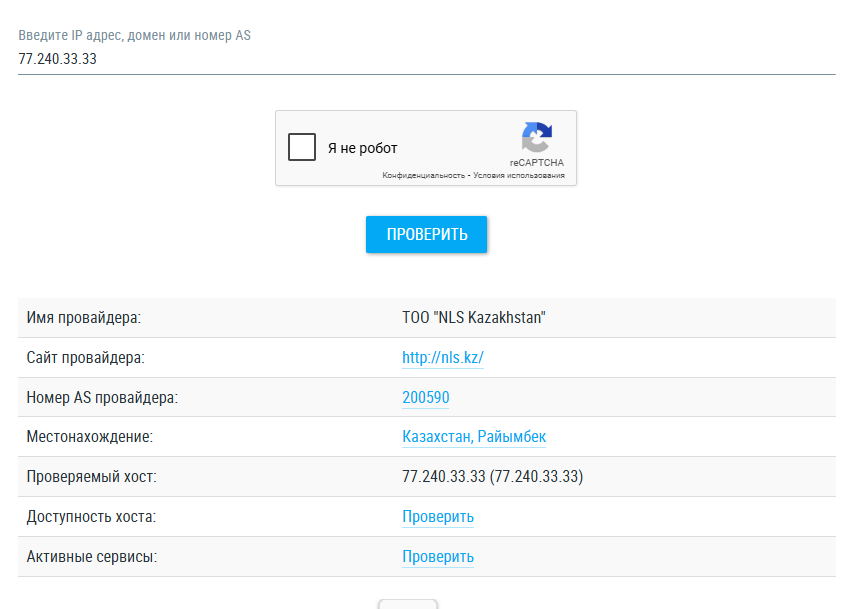854x609 pixels.
Task: Open the provider site link http://nls.kz/
Action: (x=443, y=357)
